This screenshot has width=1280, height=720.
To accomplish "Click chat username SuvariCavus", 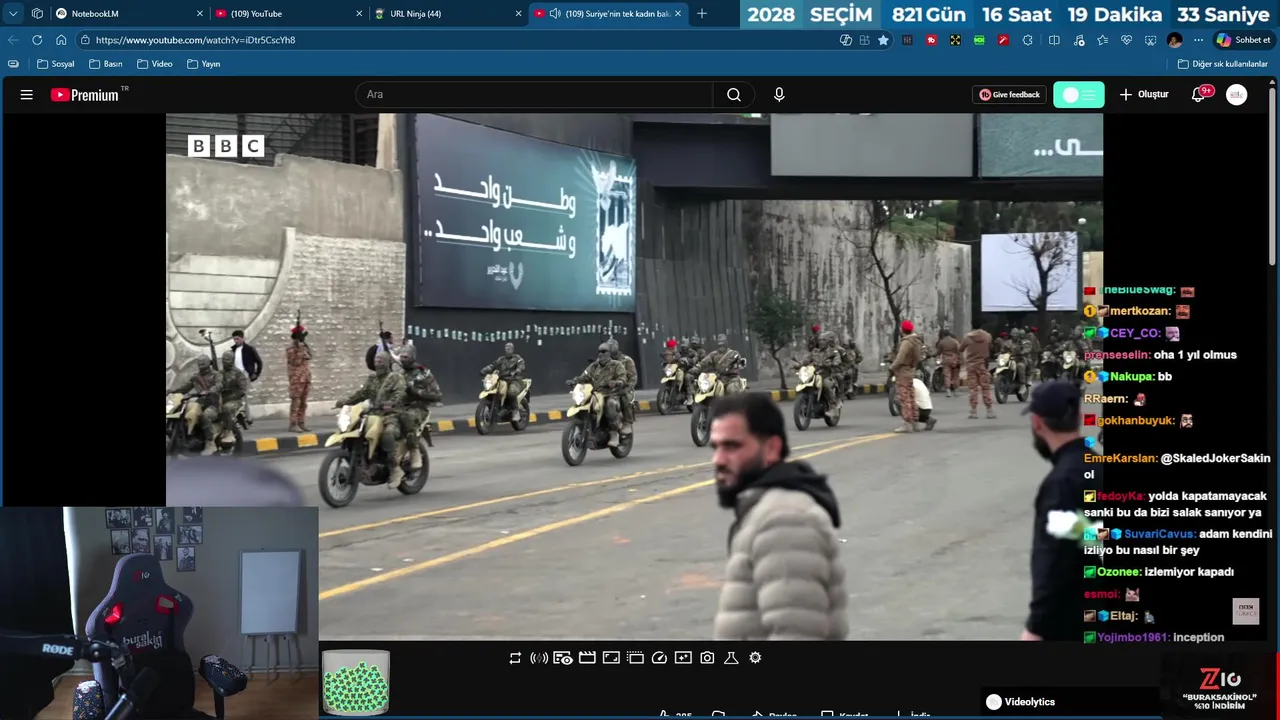I will click(x=1158, y=534).
